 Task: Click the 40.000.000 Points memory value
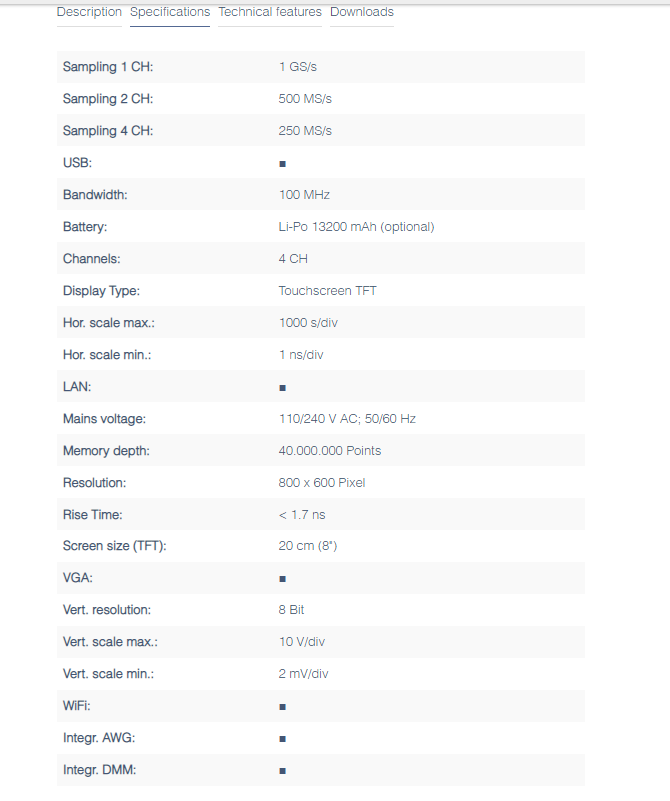tap(330, 451)
